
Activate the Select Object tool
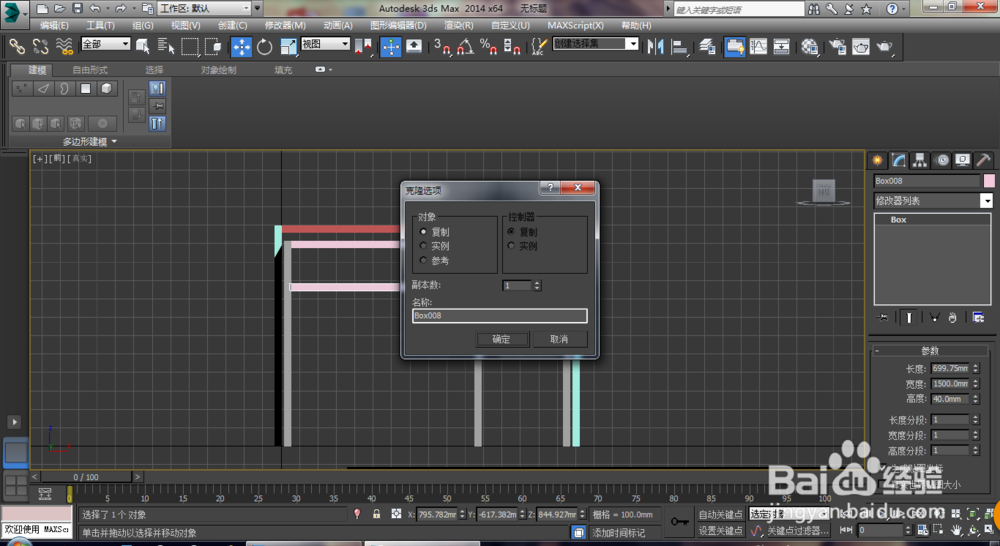143,46
